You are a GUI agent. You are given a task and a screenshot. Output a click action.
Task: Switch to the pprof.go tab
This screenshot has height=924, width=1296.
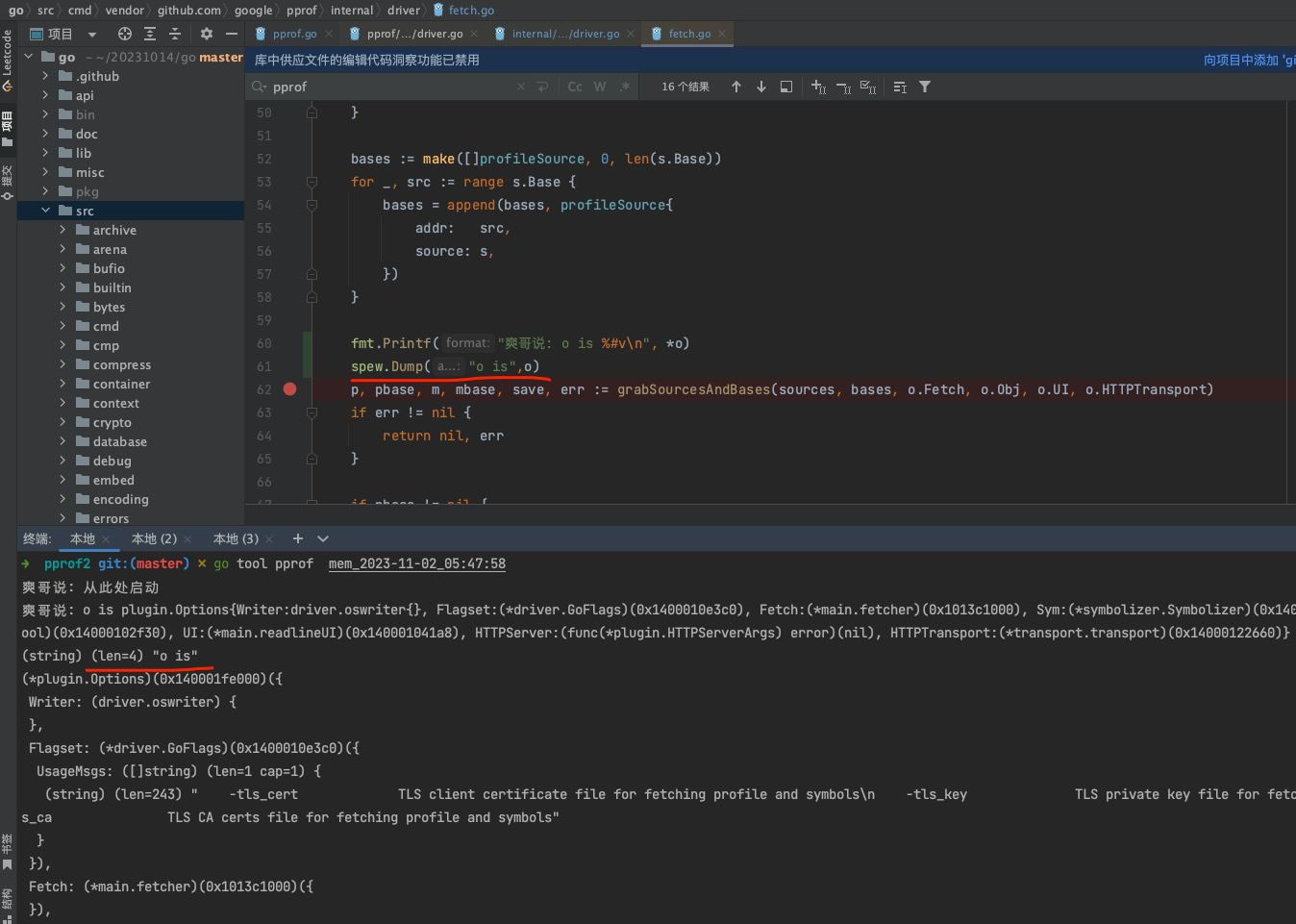click(x=293, y=34)
